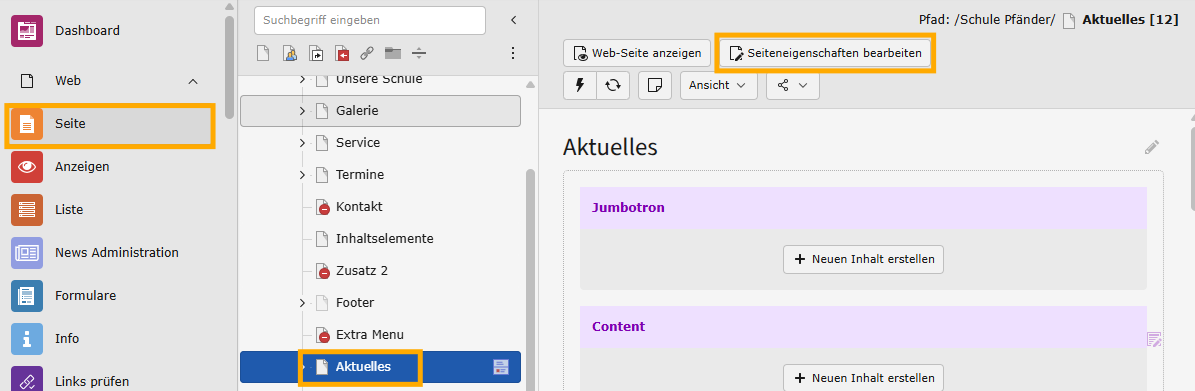Expand the Service tree node
The image size is (1195, 391).
tap(302, 143)
